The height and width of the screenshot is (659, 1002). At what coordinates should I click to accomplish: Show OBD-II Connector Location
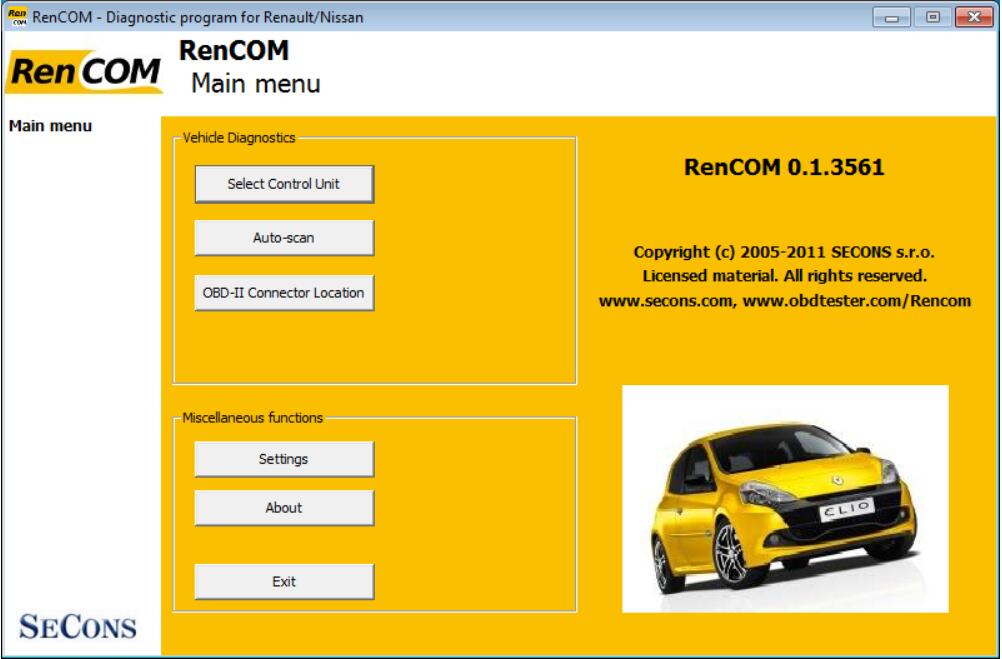[x=284, y=293]
